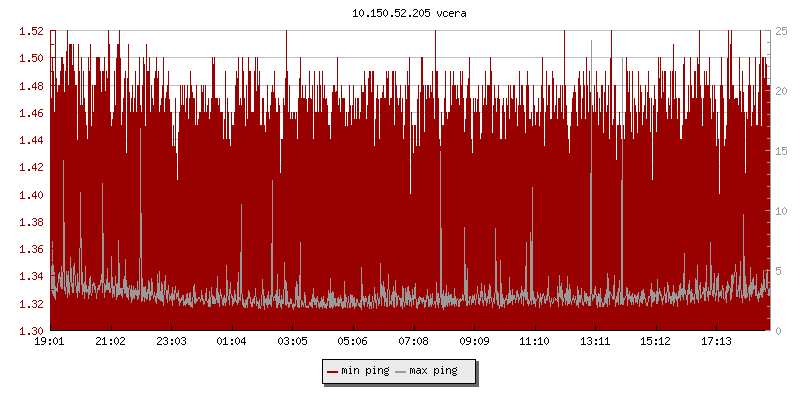Click the 09:09 time axis label
Viewport: 800px width, 400px height.
474,341
